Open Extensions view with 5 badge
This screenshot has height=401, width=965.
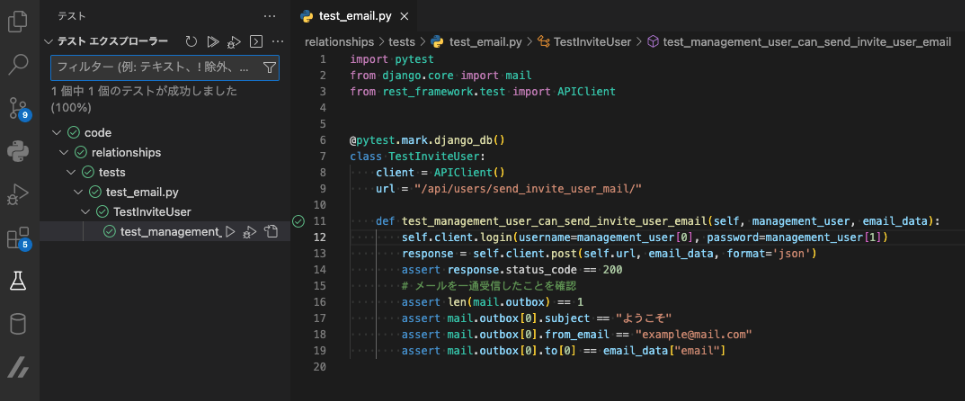[x=18, y=237]
